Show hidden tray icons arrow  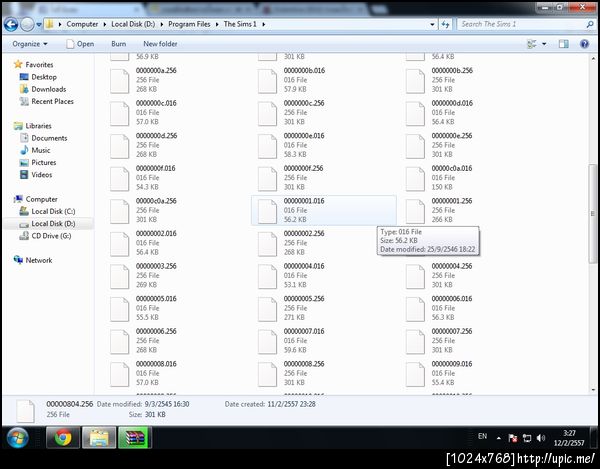[x=499, y=438]
